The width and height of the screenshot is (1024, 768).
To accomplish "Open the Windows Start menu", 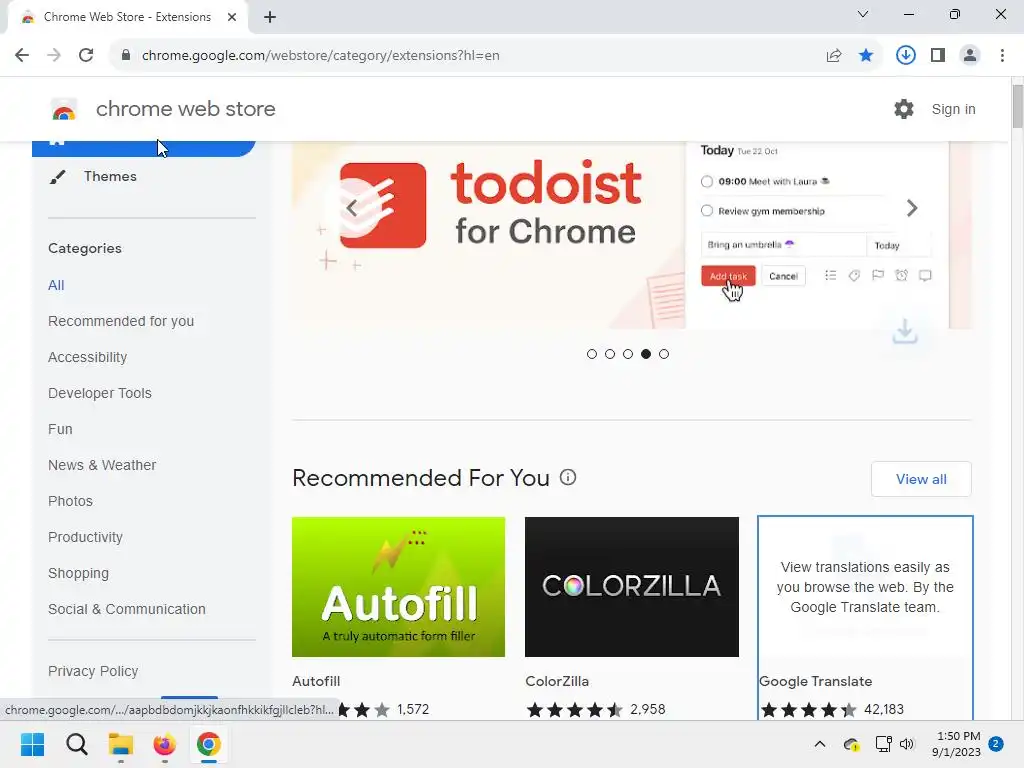I will [32, 744].
